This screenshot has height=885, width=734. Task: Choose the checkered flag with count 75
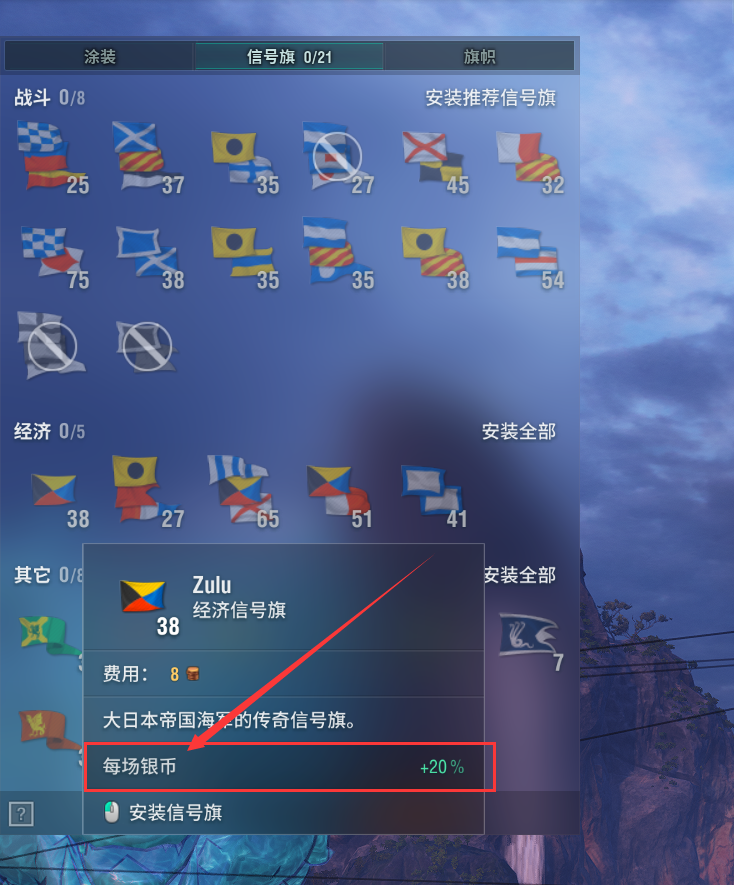54,257
